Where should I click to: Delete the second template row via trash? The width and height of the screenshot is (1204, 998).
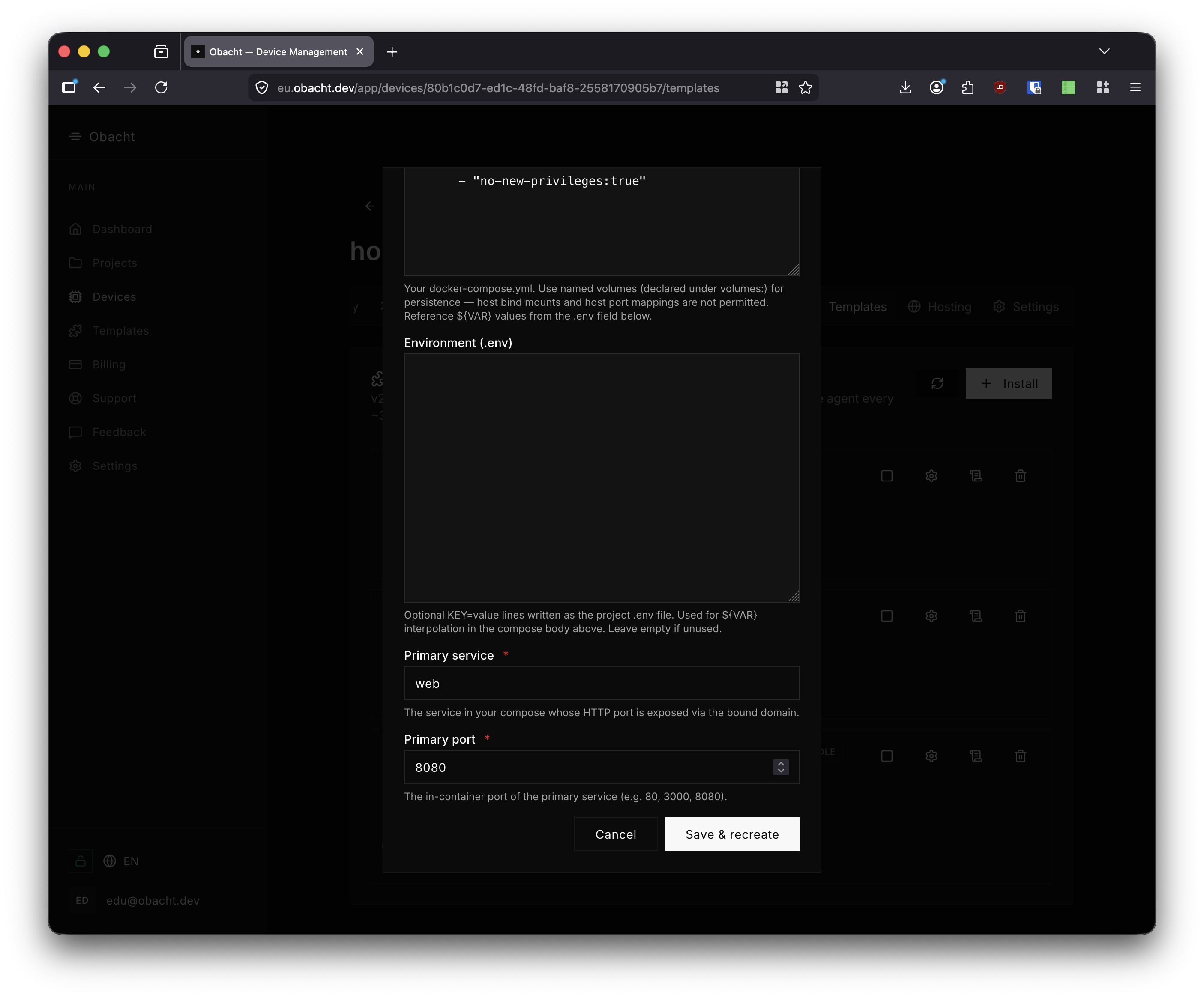(x=1021, y=616)
